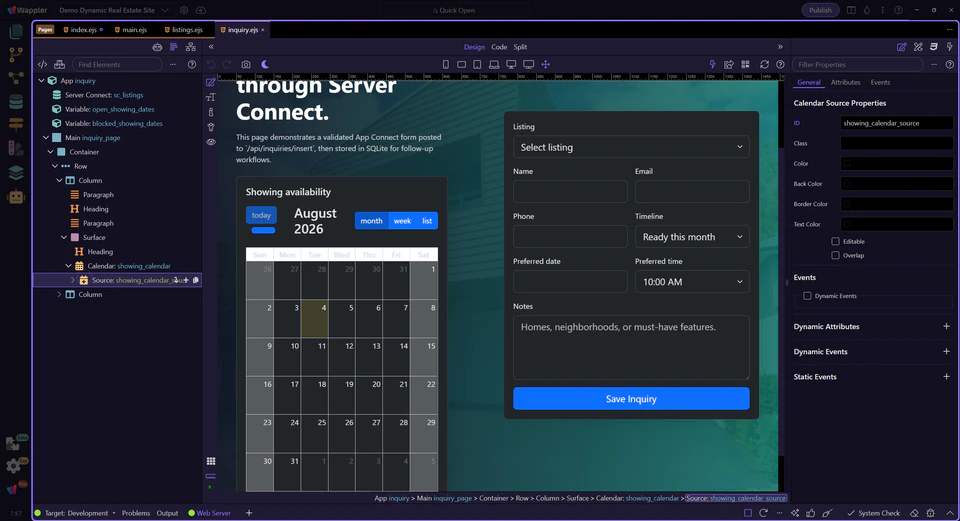The image size is (960, 521).
Task: Open the Select listing dropdown
Action: (631, 147)
